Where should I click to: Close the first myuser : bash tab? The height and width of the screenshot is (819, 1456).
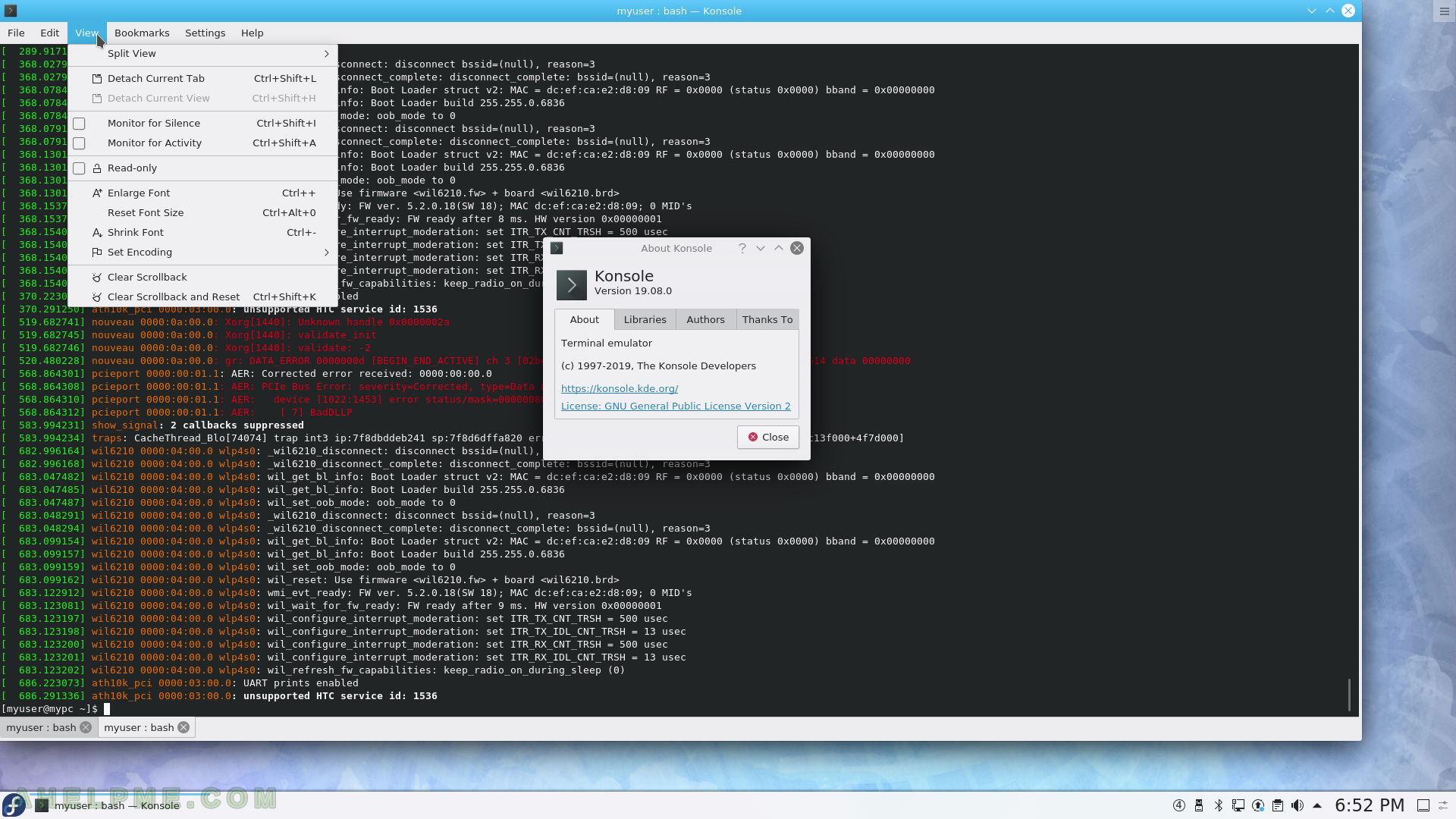[x=86, y=727]
